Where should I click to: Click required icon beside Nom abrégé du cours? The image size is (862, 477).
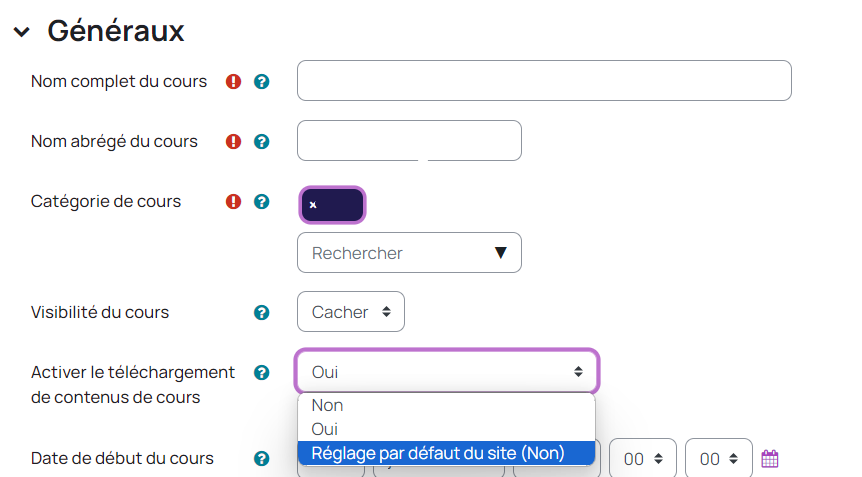(234, 142)
